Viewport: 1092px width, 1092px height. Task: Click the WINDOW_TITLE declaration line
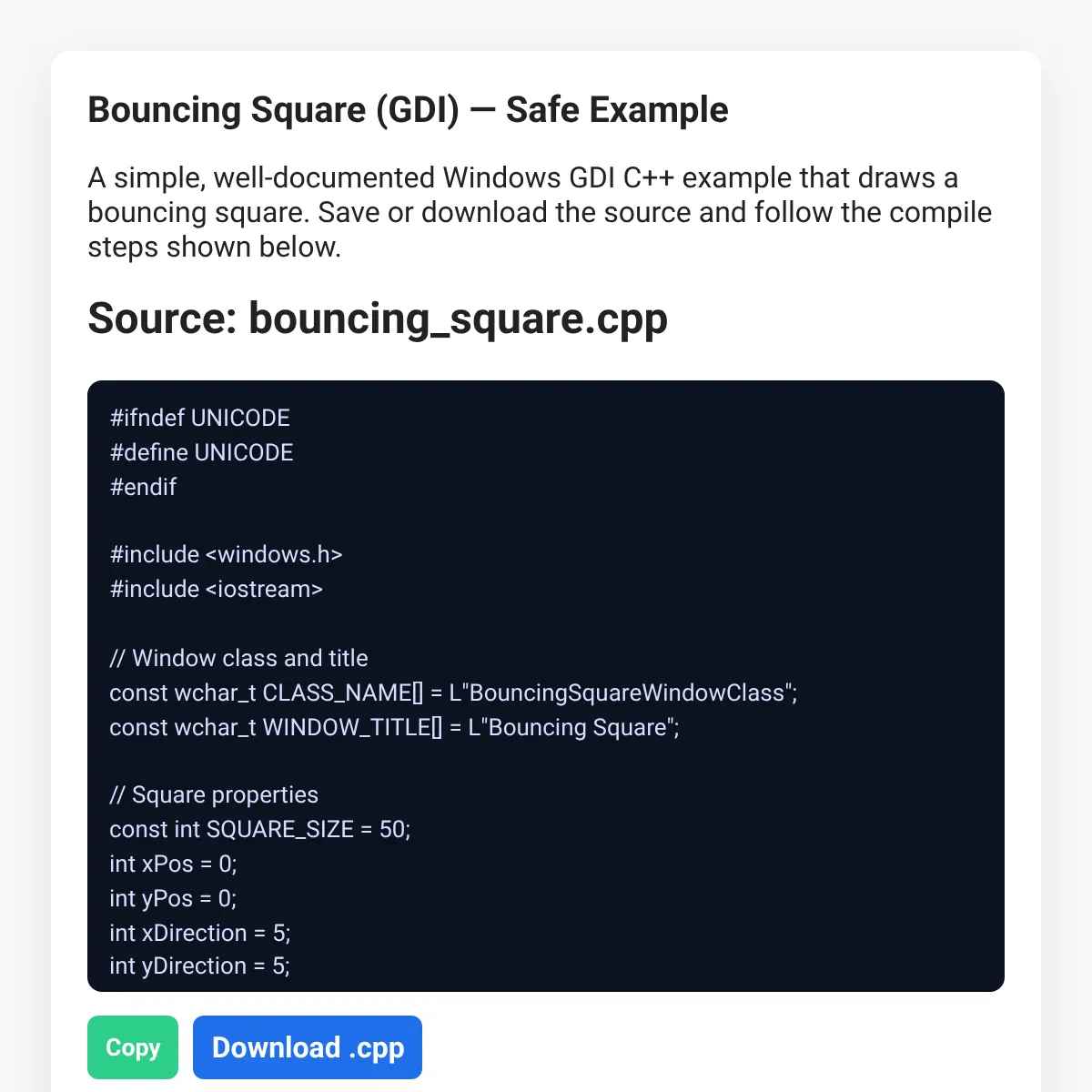[394, 727]
